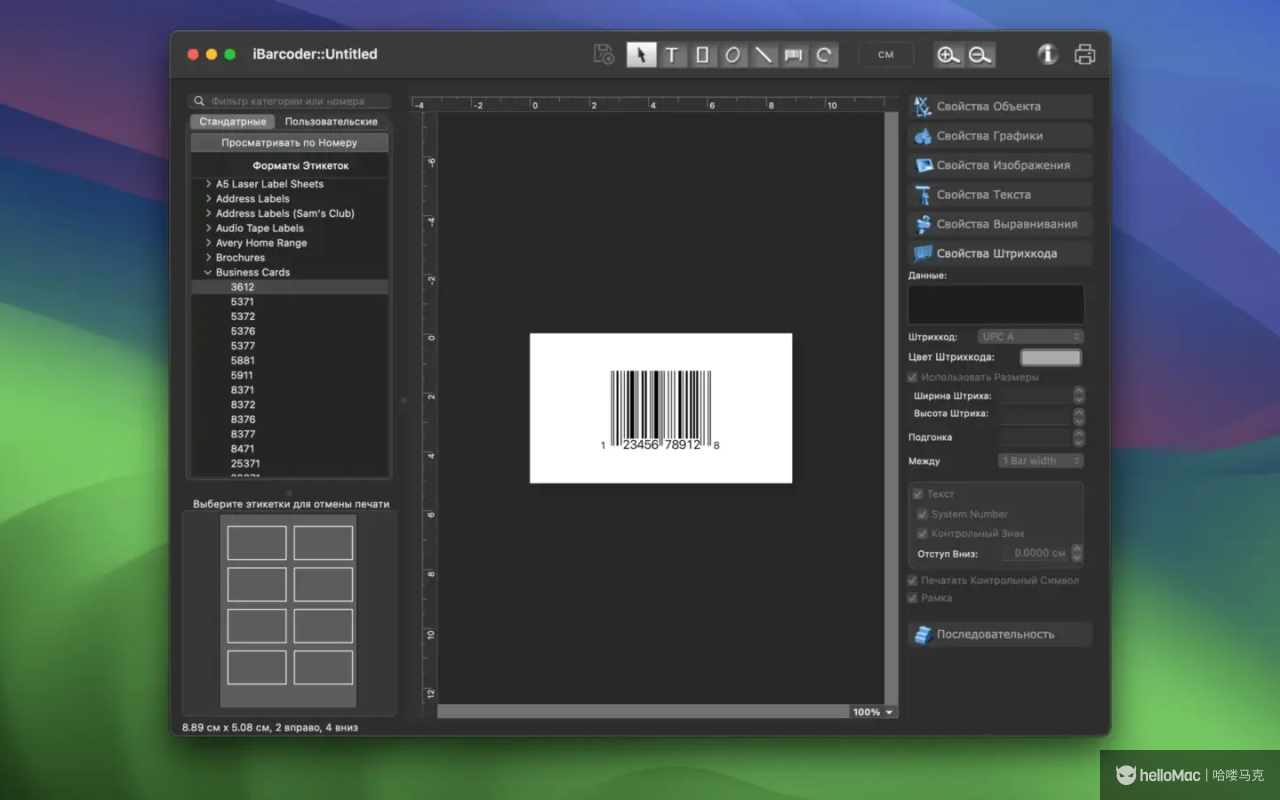Open the 100% zoom level dropdown
Screen dimensions: 1280x800
873,712
